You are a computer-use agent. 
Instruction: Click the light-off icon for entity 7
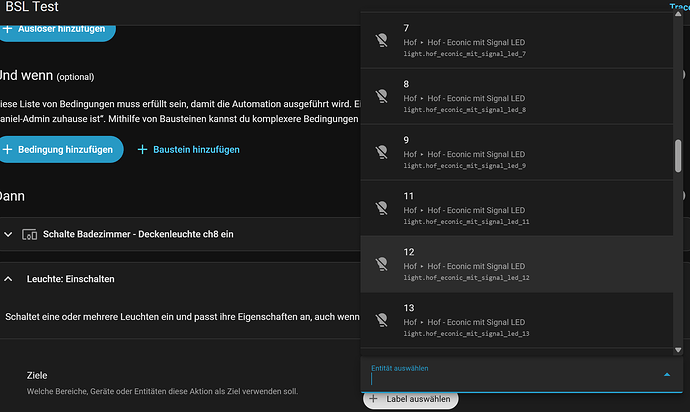click(x=382, y=40)
